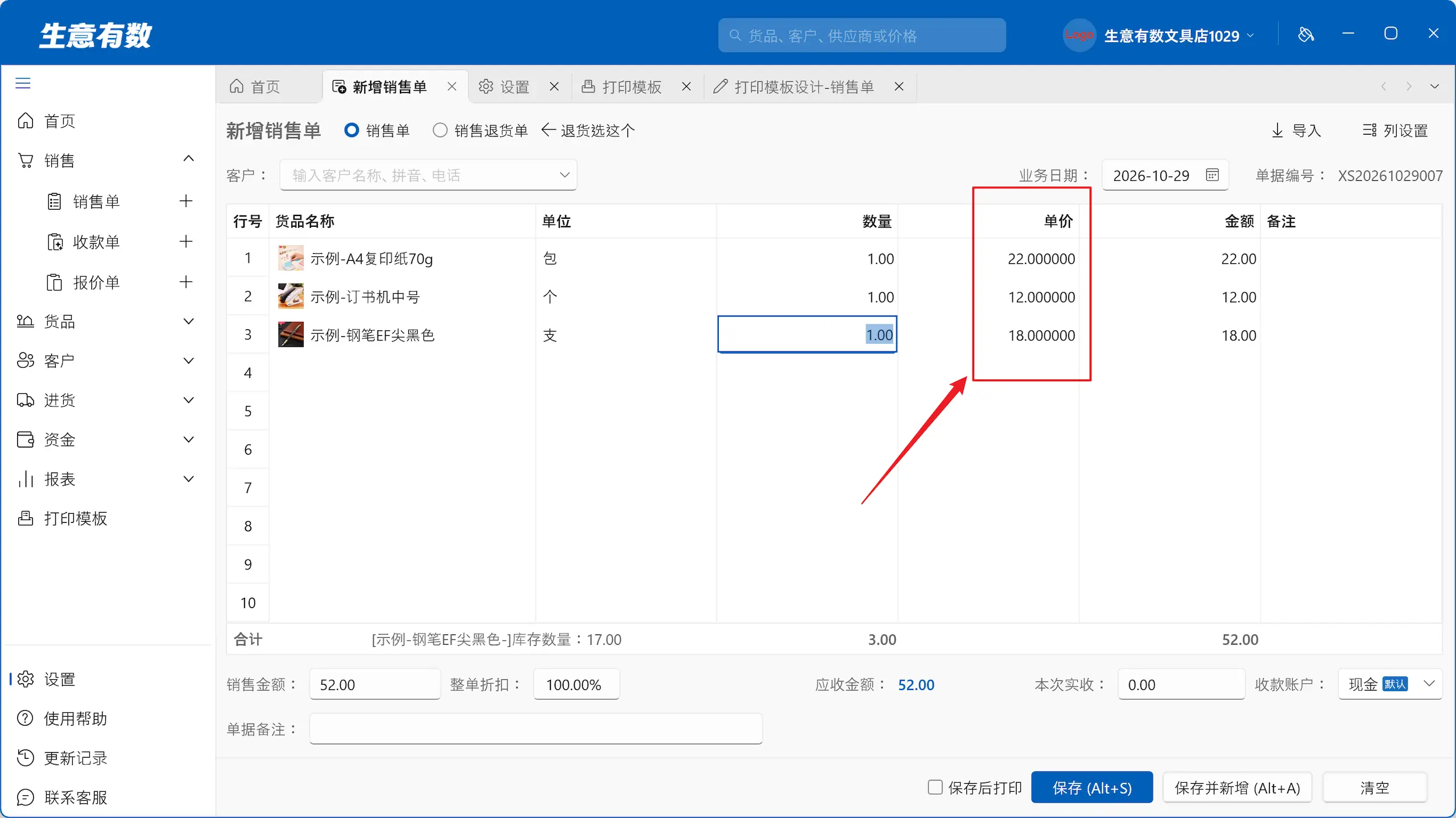Add a new 报价单 via plus icon
This screenshot has height=818, width=1456.
coord(186,282)
